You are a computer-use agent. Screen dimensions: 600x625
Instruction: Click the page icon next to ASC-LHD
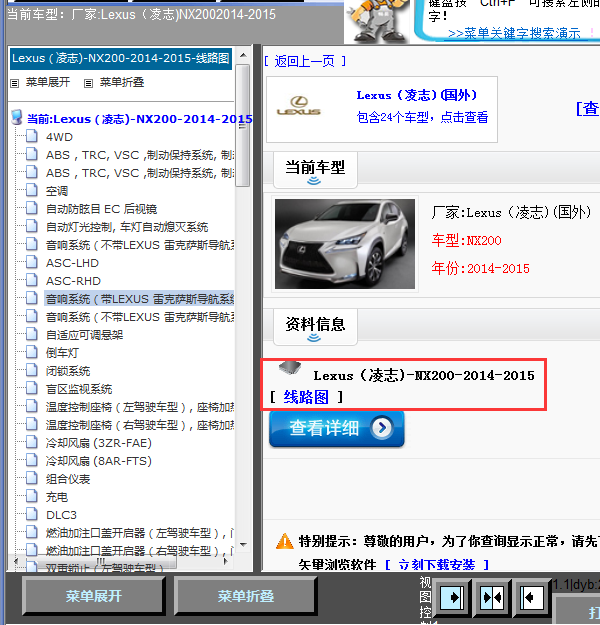point(31,262)
